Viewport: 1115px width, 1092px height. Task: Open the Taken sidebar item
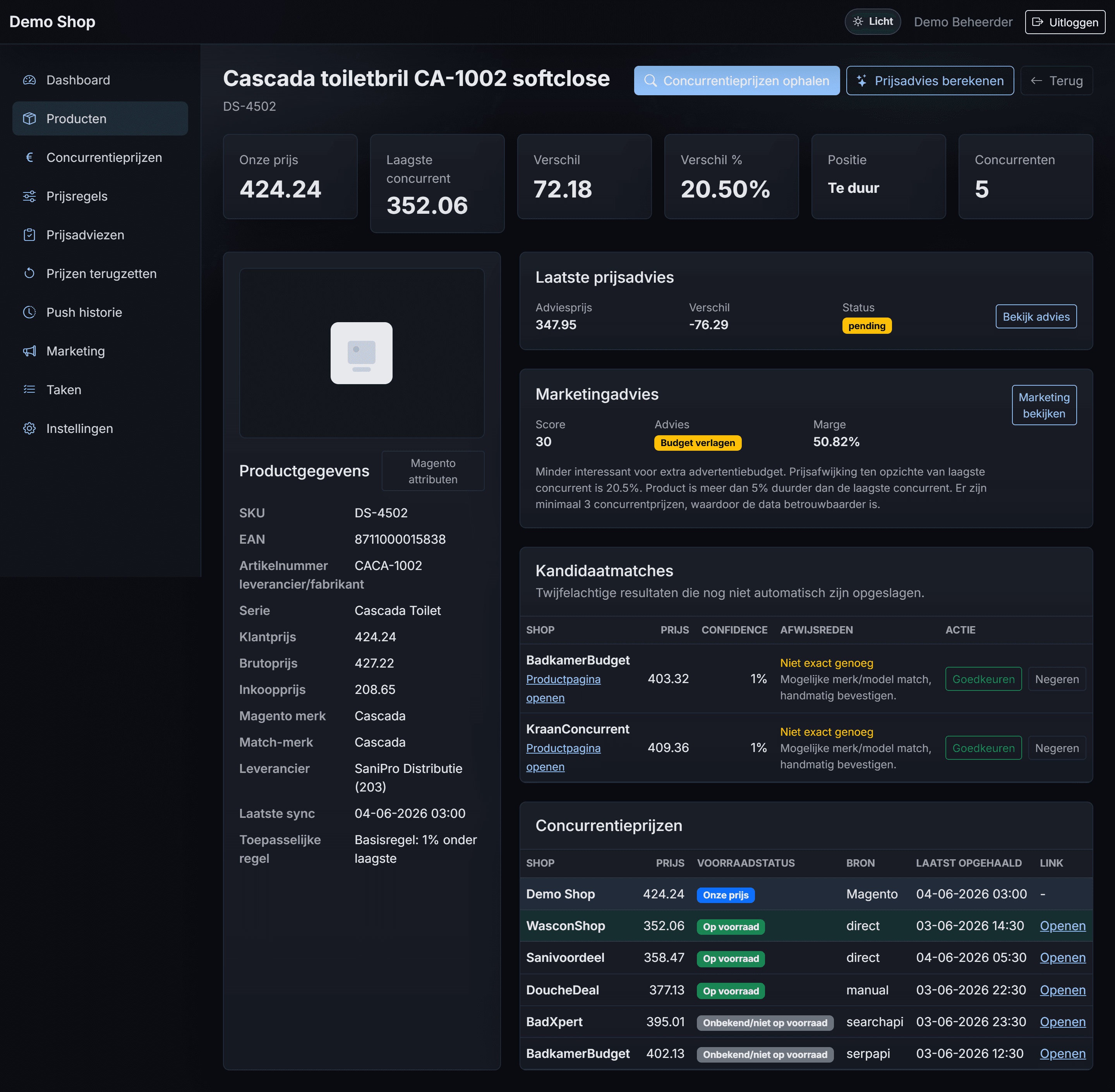(100, 390)
